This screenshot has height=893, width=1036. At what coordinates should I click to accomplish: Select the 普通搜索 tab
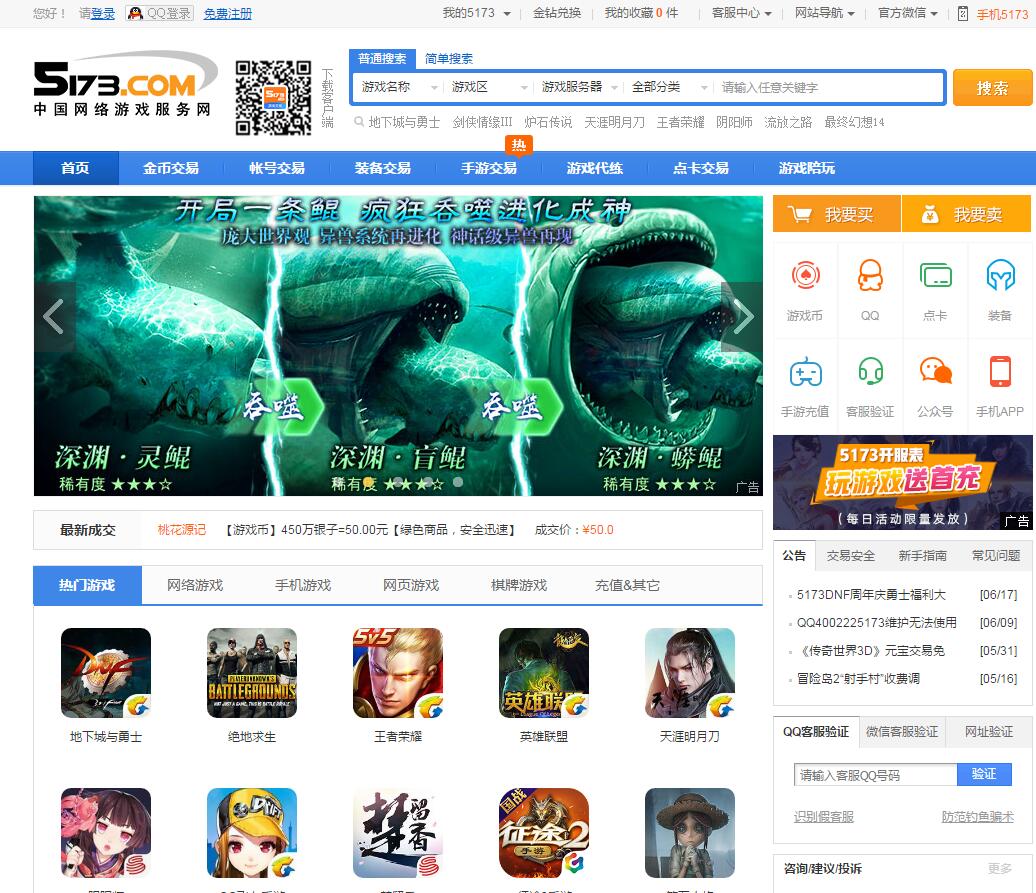click(382, 59)
